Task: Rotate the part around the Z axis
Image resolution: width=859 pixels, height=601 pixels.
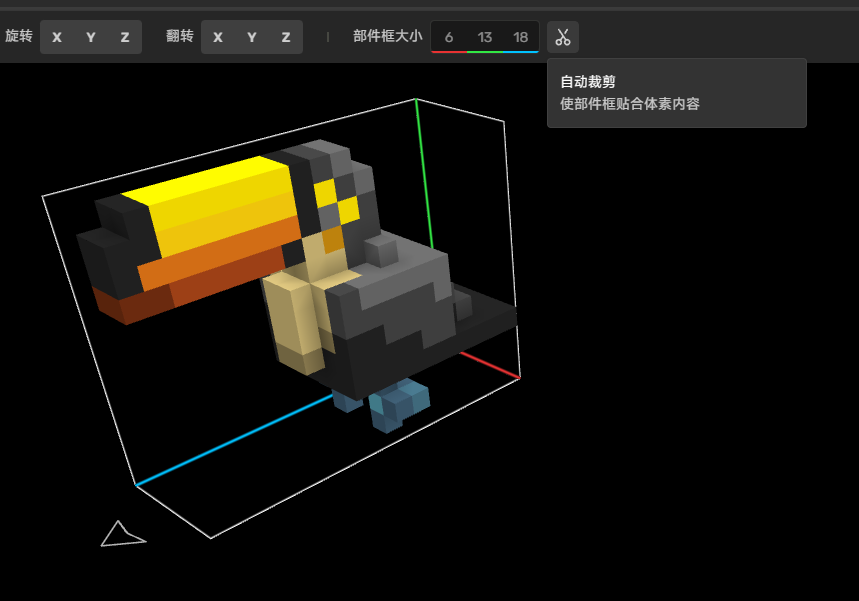Action: click(x=125, y=37)
